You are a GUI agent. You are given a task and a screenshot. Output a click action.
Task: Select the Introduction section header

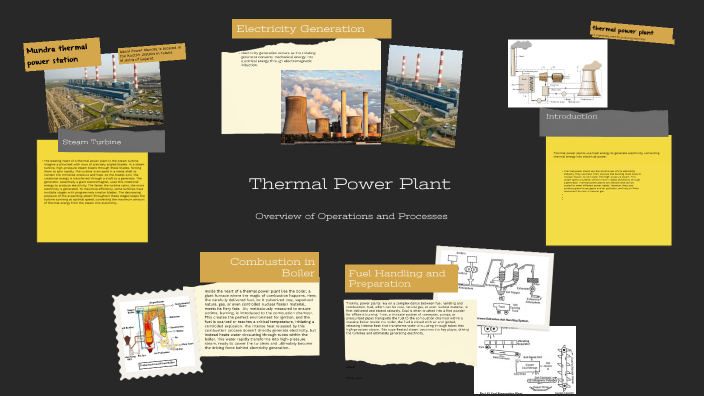click(603, 122)
